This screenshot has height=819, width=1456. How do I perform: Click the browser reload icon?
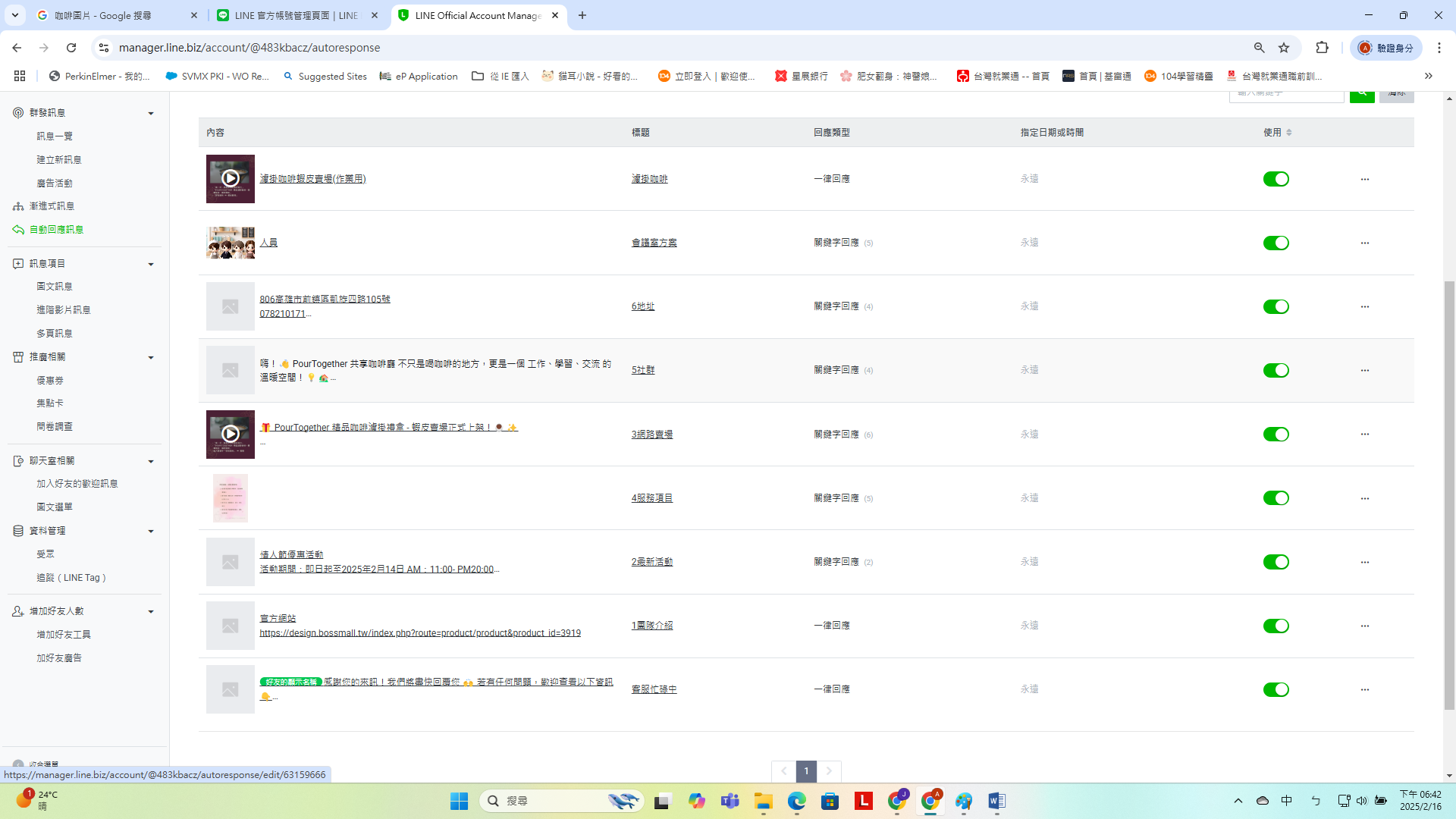click(71, 48)
